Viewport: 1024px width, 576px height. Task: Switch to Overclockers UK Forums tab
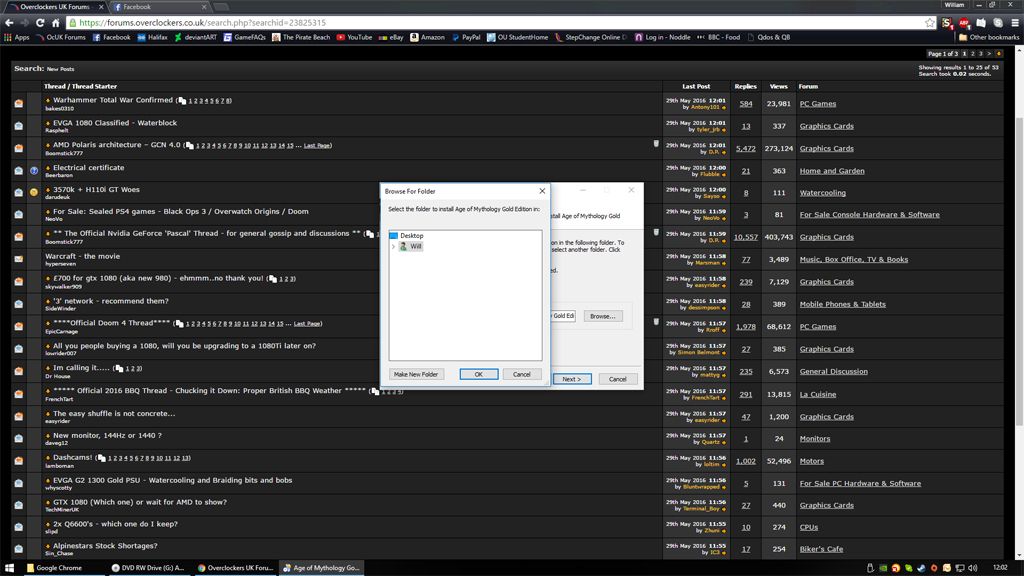[55, 7]
